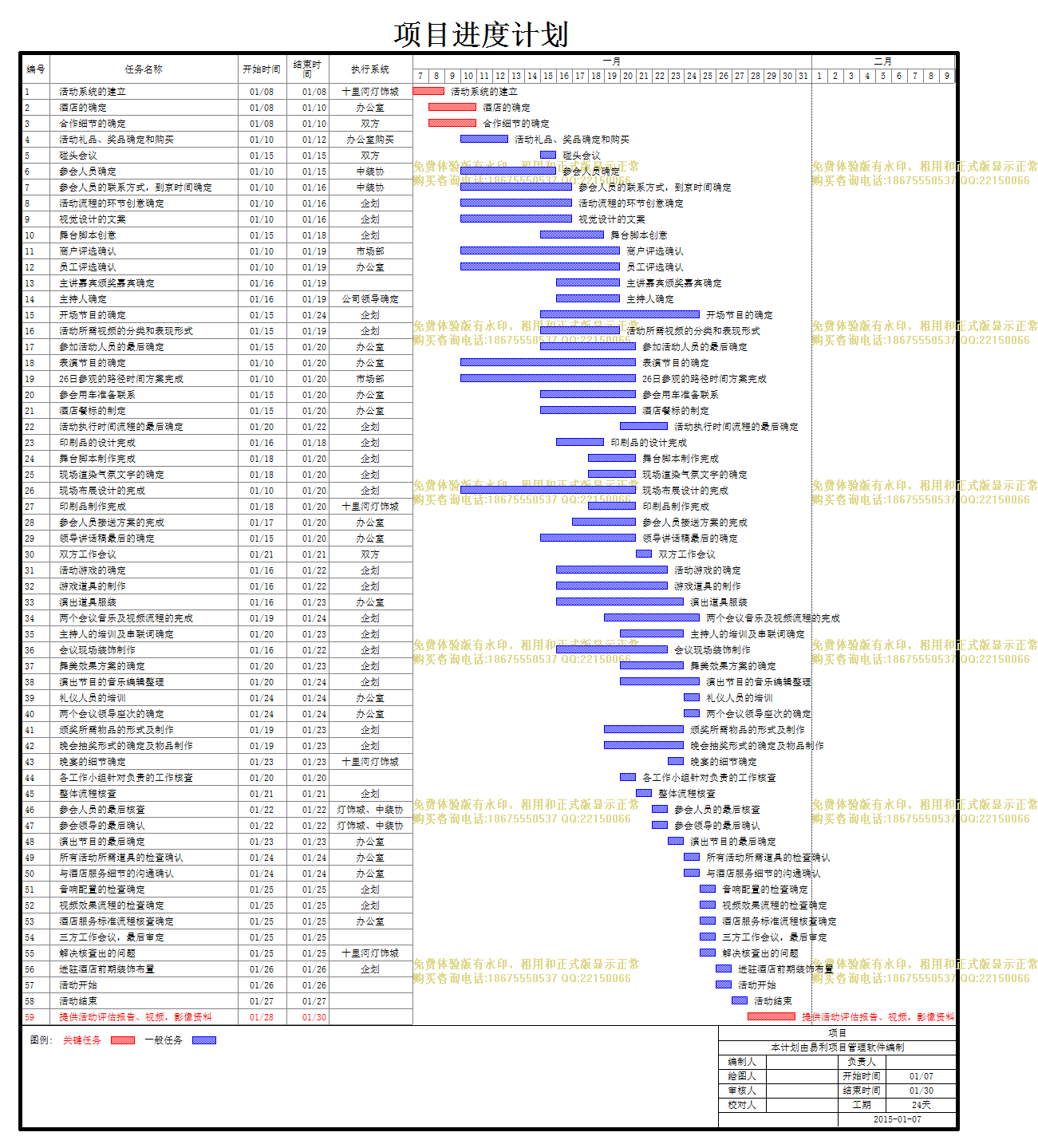Click the 2015-01-07 date in the footer
This screenshot has height=1148, width=1038.
click(x=897, y=1119)
